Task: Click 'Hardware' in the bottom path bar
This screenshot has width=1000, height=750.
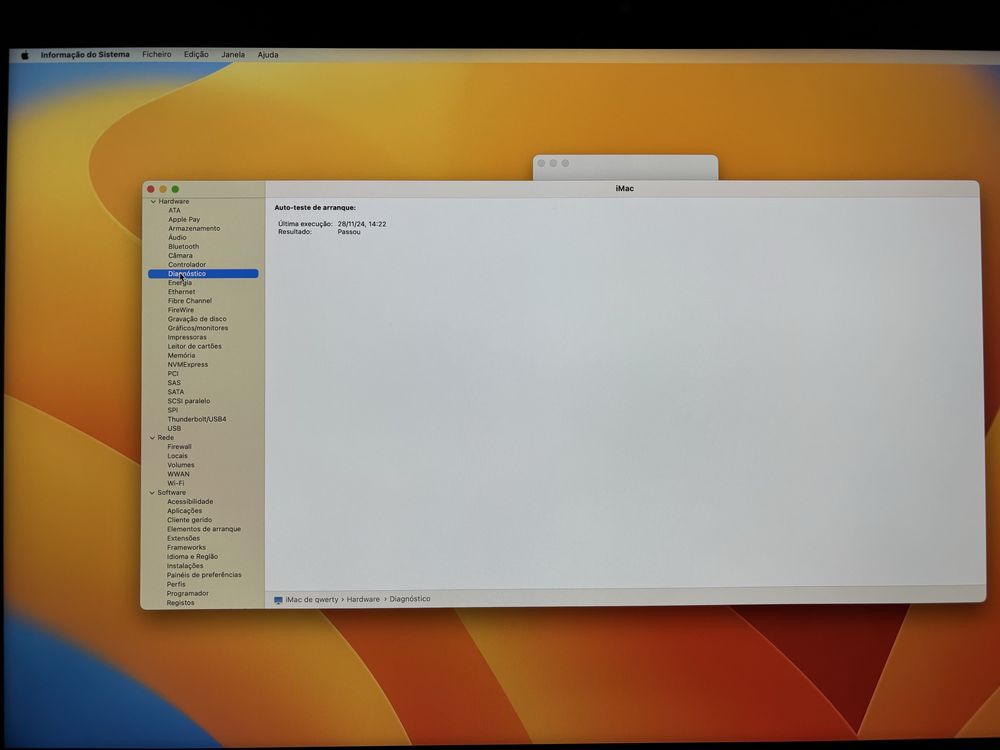Action: point(363,599)
